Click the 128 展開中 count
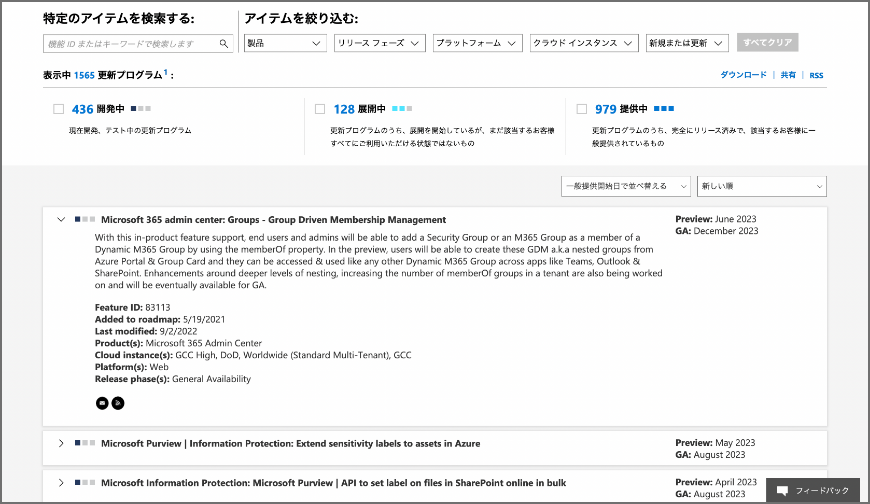 pyautogui.click(x=344, y=109)
